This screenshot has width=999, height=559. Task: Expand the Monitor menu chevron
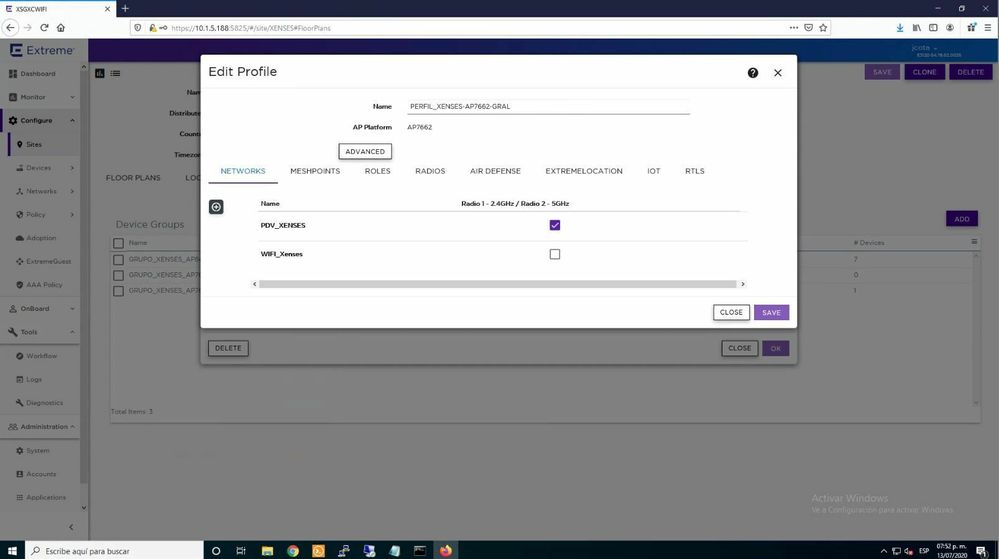click(x=72, y=98)
